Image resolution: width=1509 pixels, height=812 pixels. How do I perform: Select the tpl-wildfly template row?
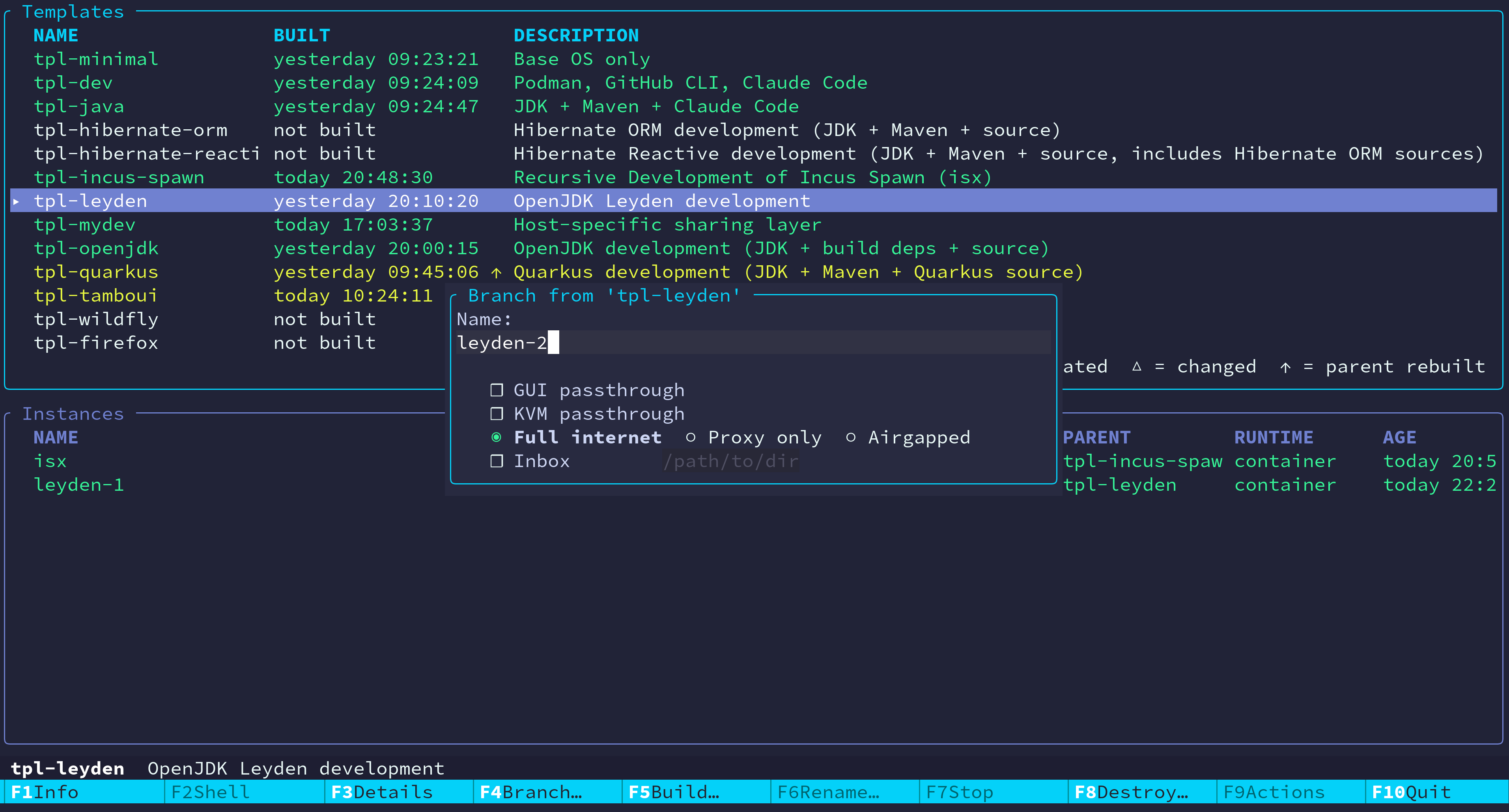228,319
